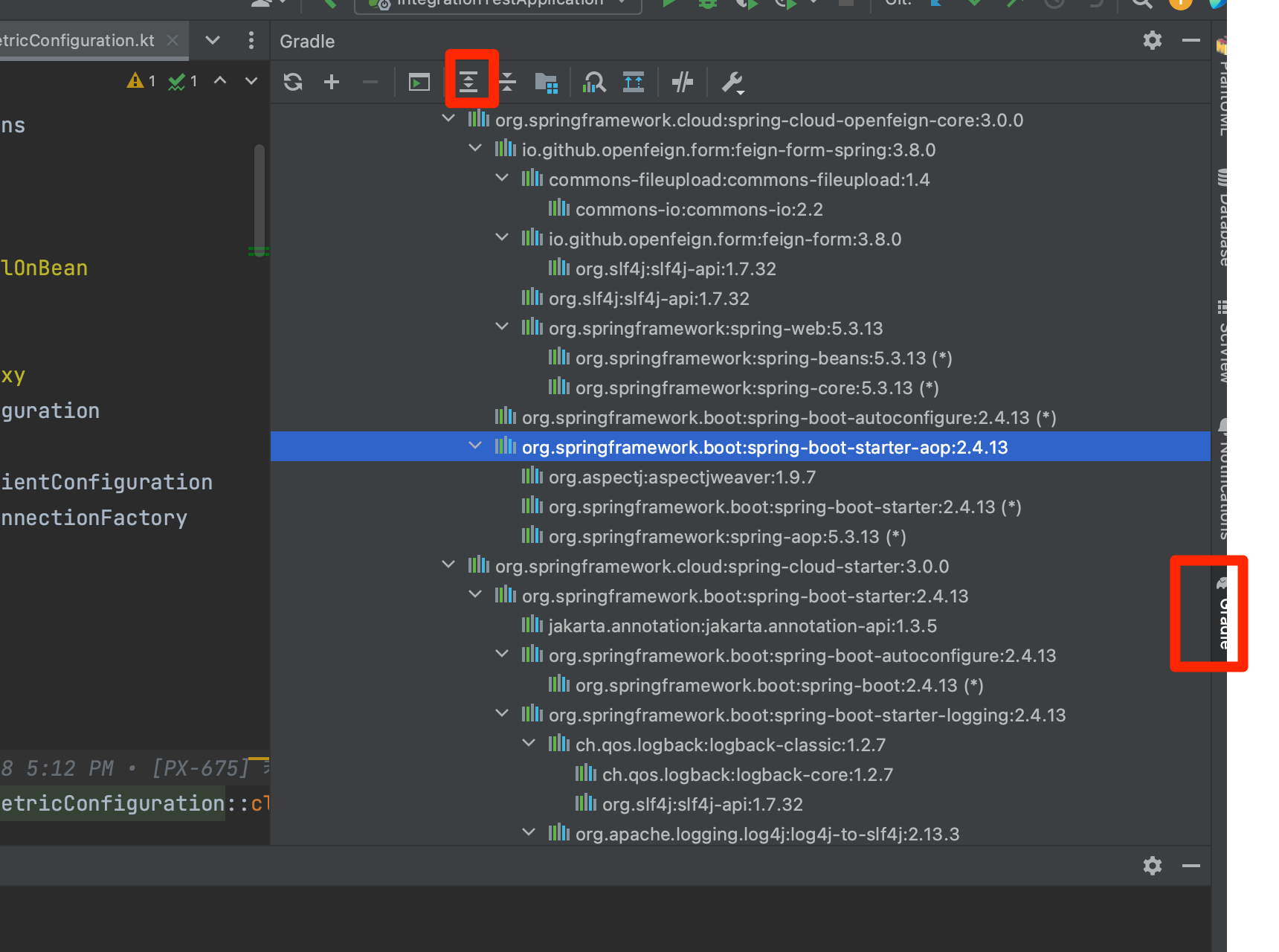1279x952 pixels.
Task: Open the SciView tool window tab
Action: (x=1222, y=341)
